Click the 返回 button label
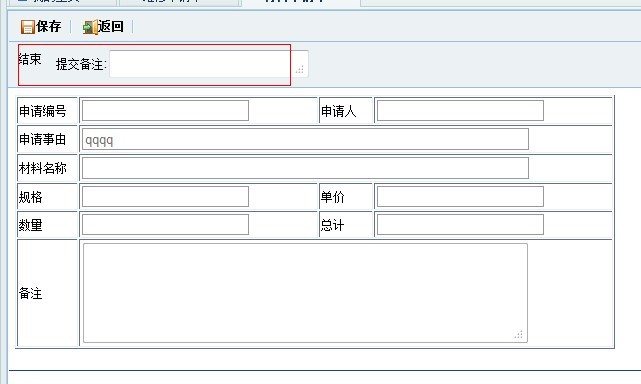 point(110,27)
